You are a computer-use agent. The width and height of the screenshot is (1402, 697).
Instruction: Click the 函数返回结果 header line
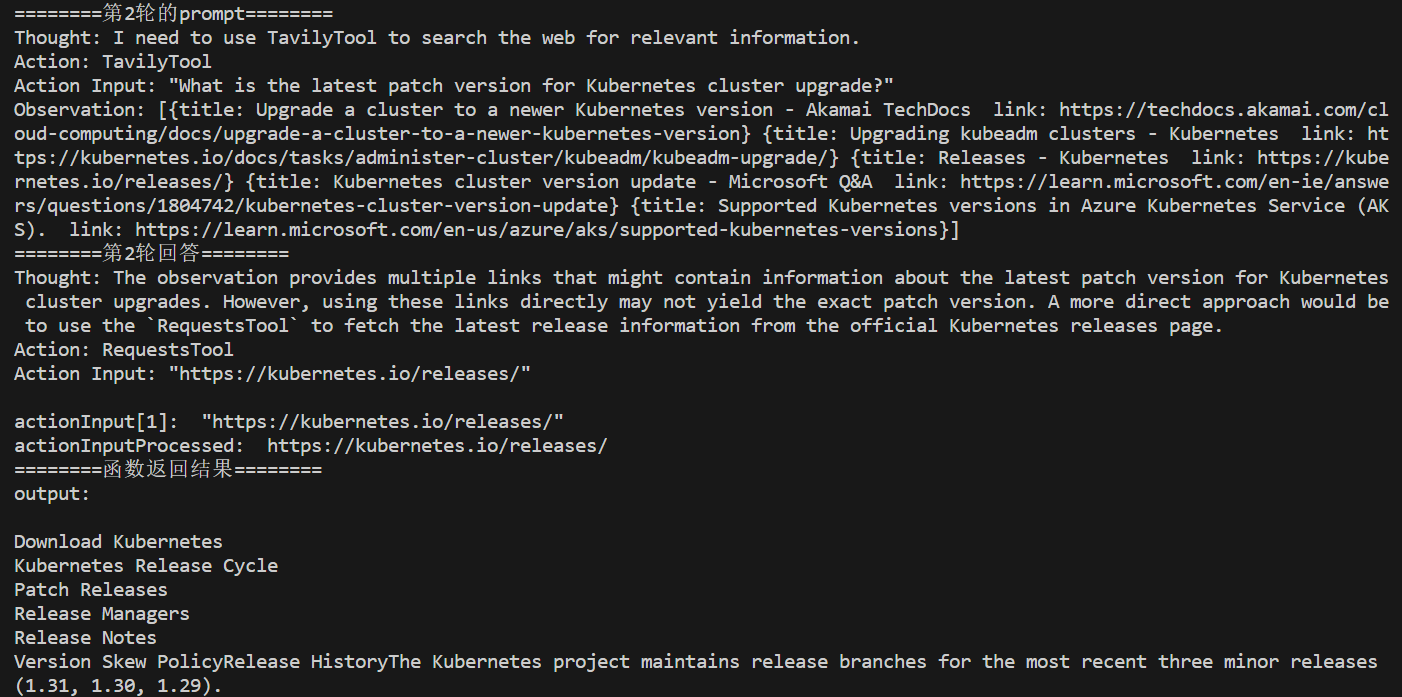[x=168, y=470]
